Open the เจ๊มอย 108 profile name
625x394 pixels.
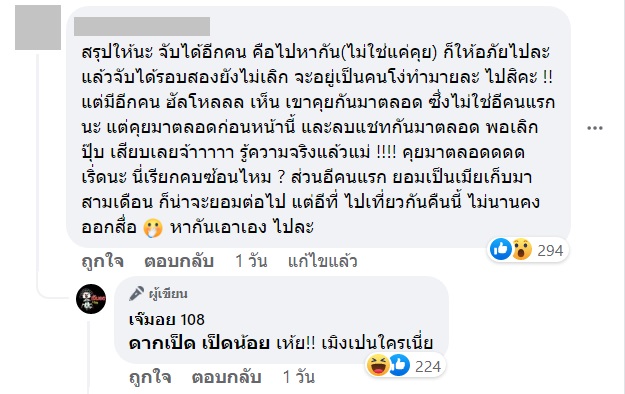(x=167, y=319)
